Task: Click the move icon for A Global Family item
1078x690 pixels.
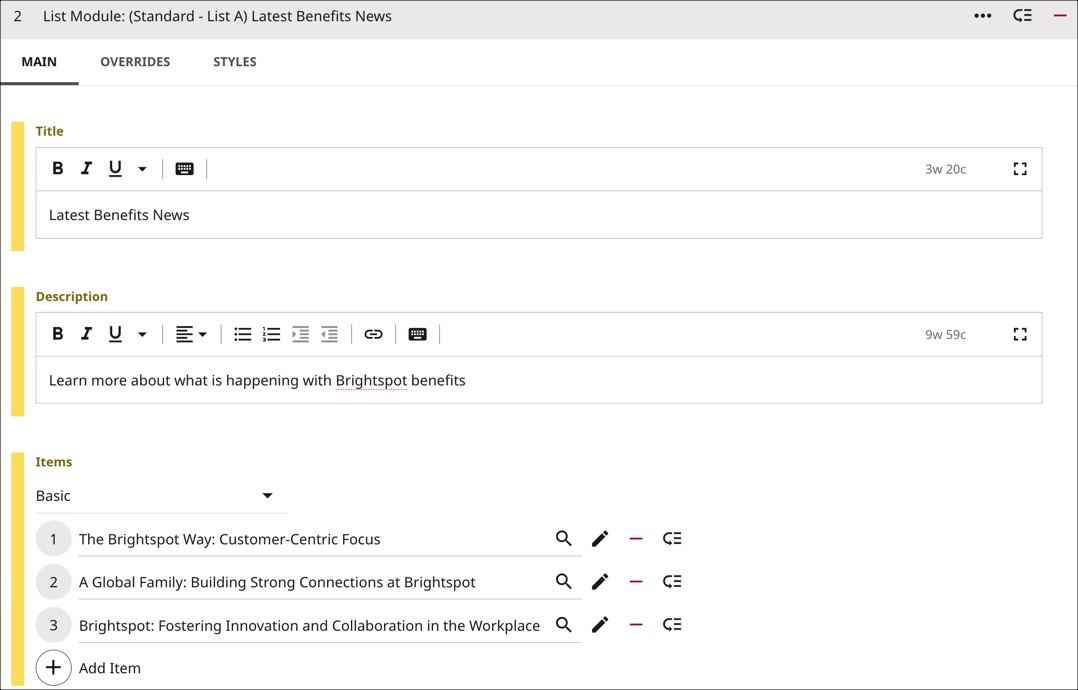Action: click(x=672, y=581)
